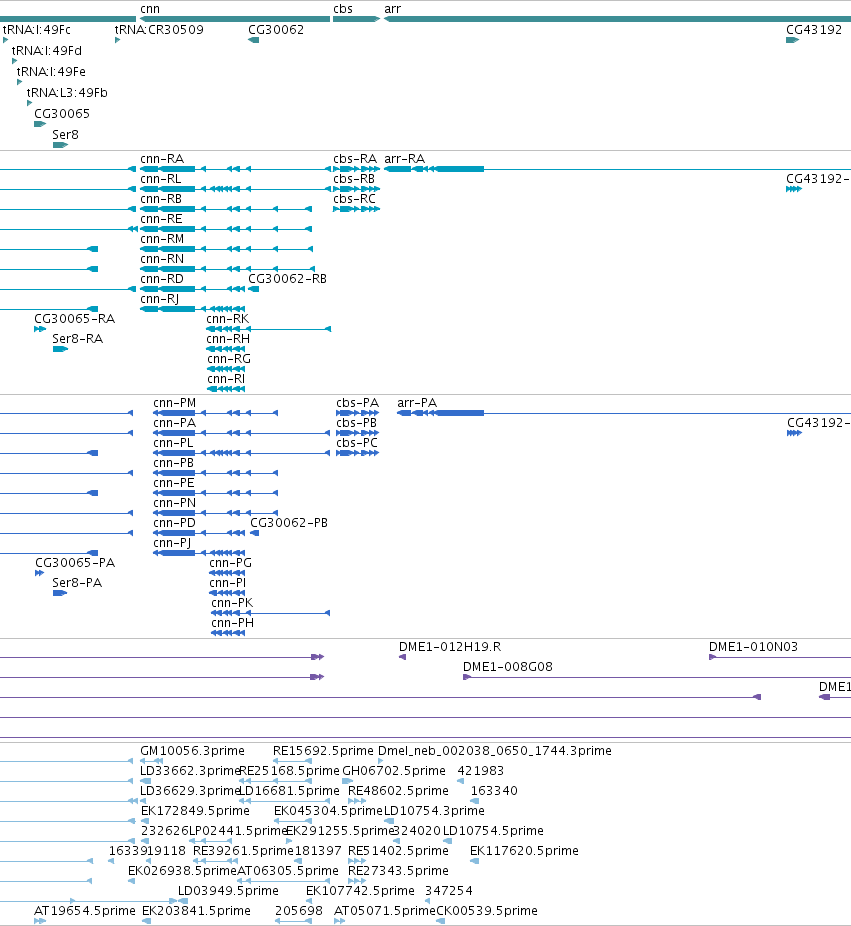Click the GH06702.5prime EST label

[394, 771]
